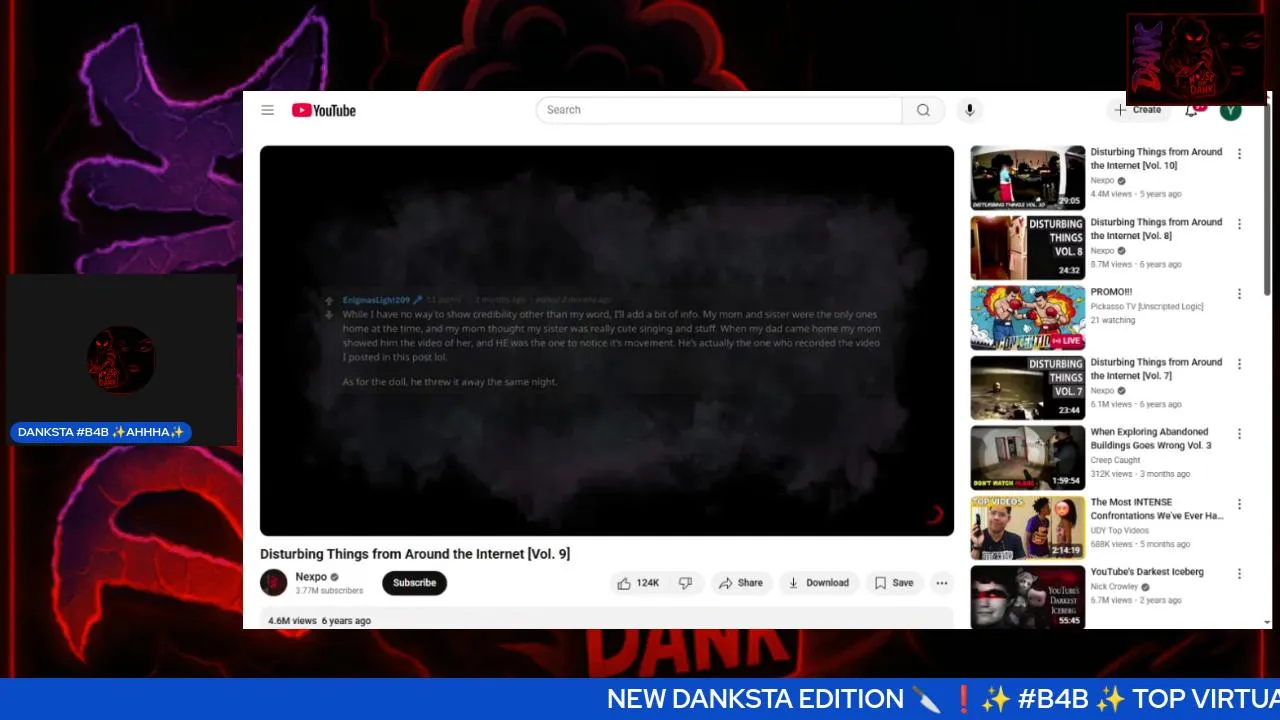Open the PROMO!!! live stream thumbnail
This screenshot has height=720, width=1280.
(x=1027, y=318)
